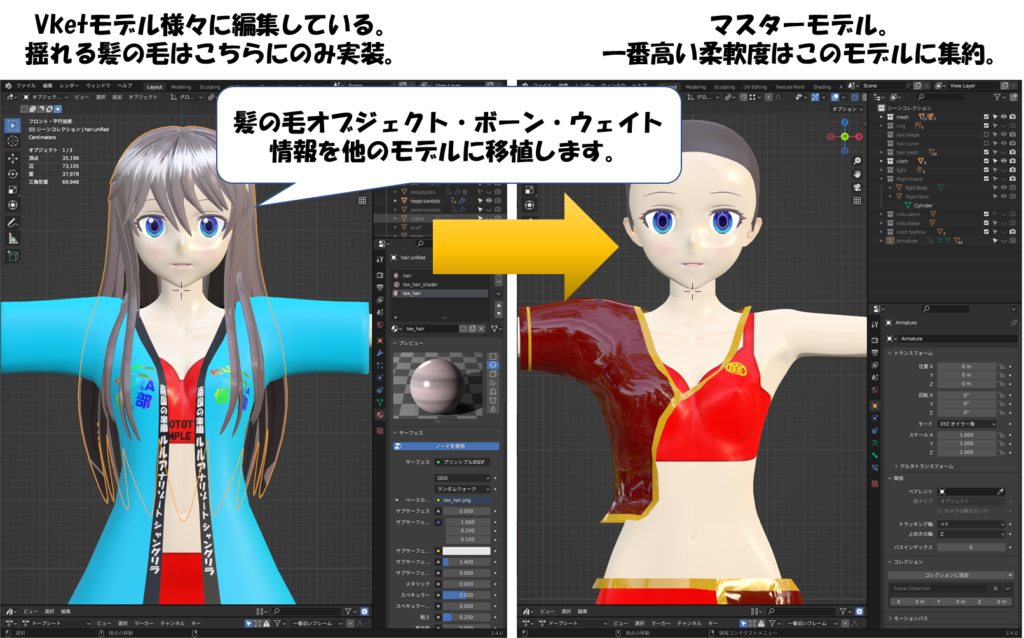Select the Box Select tool in left viewport
This screenshot has width=1024, height=638.
click(x=12, y=125)
